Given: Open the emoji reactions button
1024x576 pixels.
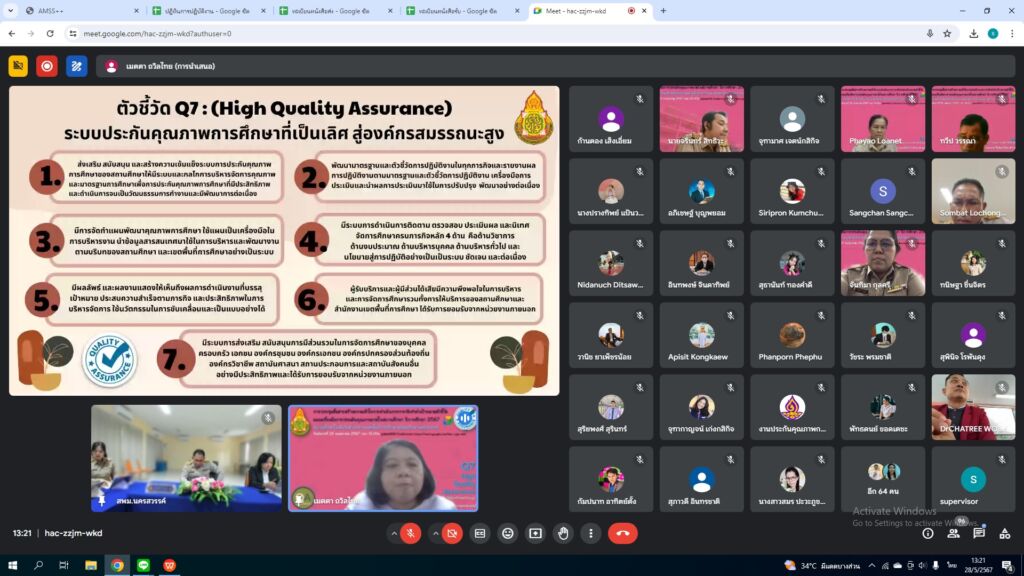Looking at the screenshot, I should [507, 533].
